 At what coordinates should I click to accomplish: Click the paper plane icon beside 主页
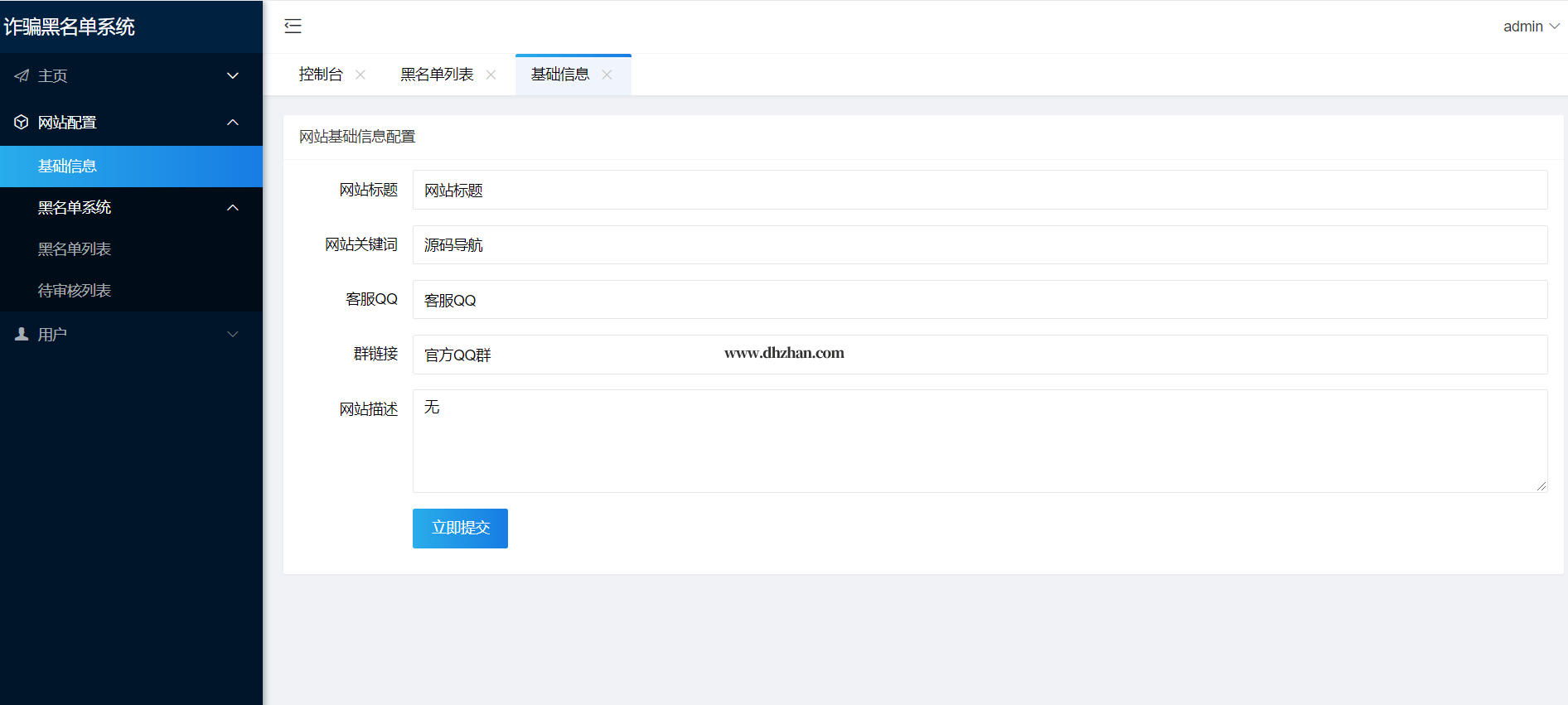22,76
